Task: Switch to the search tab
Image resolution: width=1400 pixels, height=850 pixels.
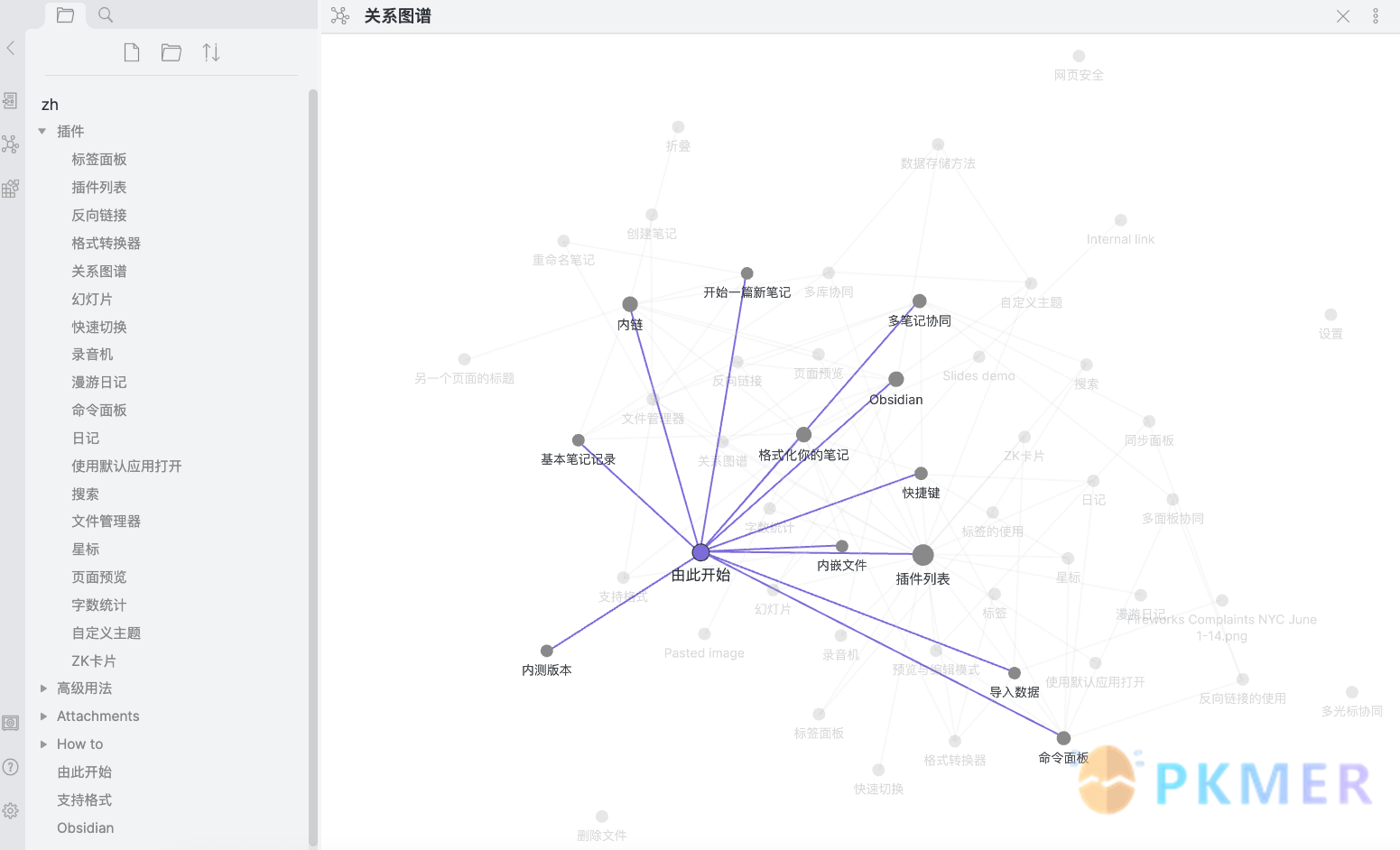Action: click(x=106, y=15)
